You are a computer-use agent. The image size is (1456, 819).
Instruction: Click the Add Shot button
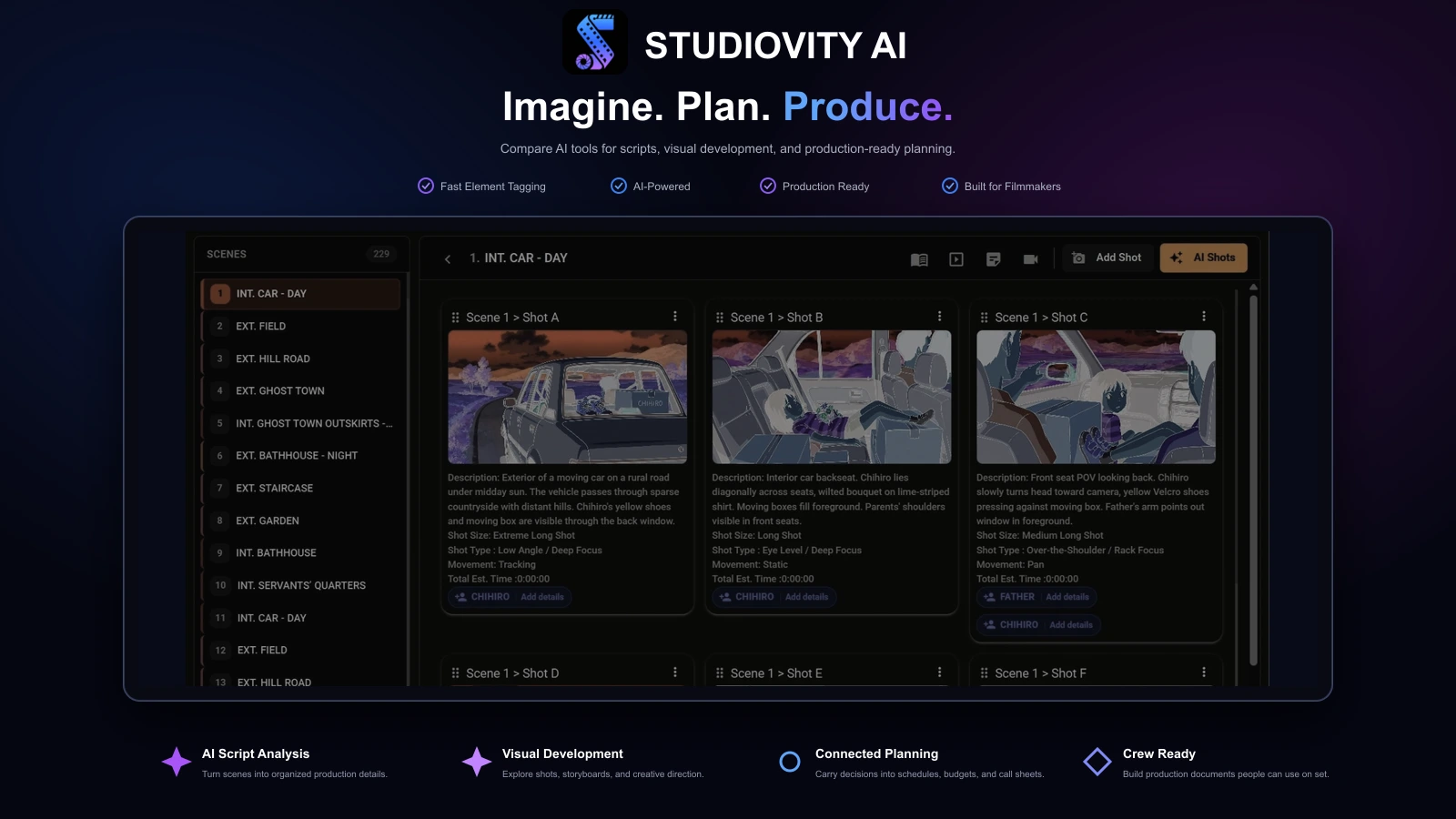point(1107,258)
